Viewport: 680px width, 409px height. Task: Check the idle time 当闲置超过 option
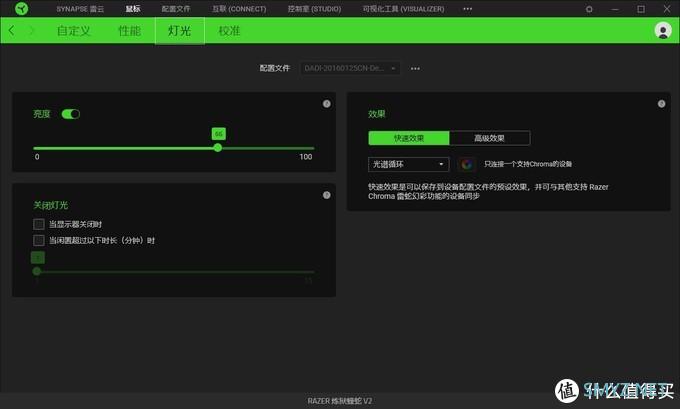click(39, 240)
